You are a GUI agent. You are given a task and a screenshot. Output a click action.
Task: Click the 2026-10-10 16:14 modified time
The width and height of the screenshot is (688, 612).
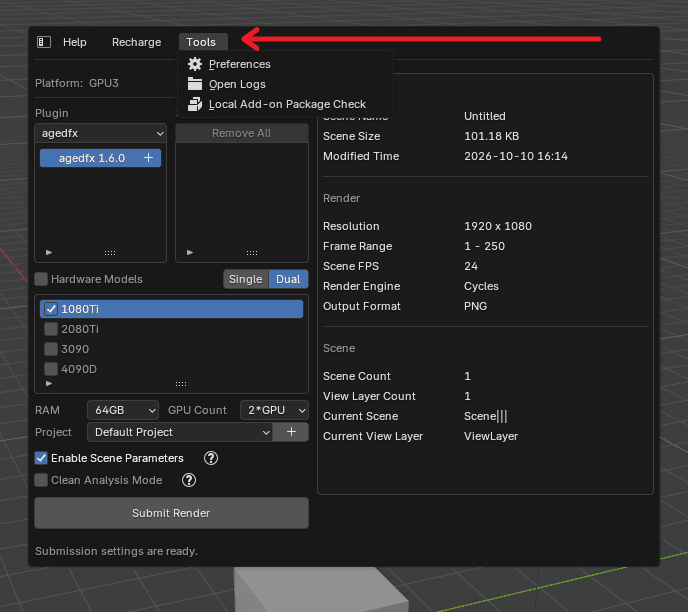(x=516, y=156)
